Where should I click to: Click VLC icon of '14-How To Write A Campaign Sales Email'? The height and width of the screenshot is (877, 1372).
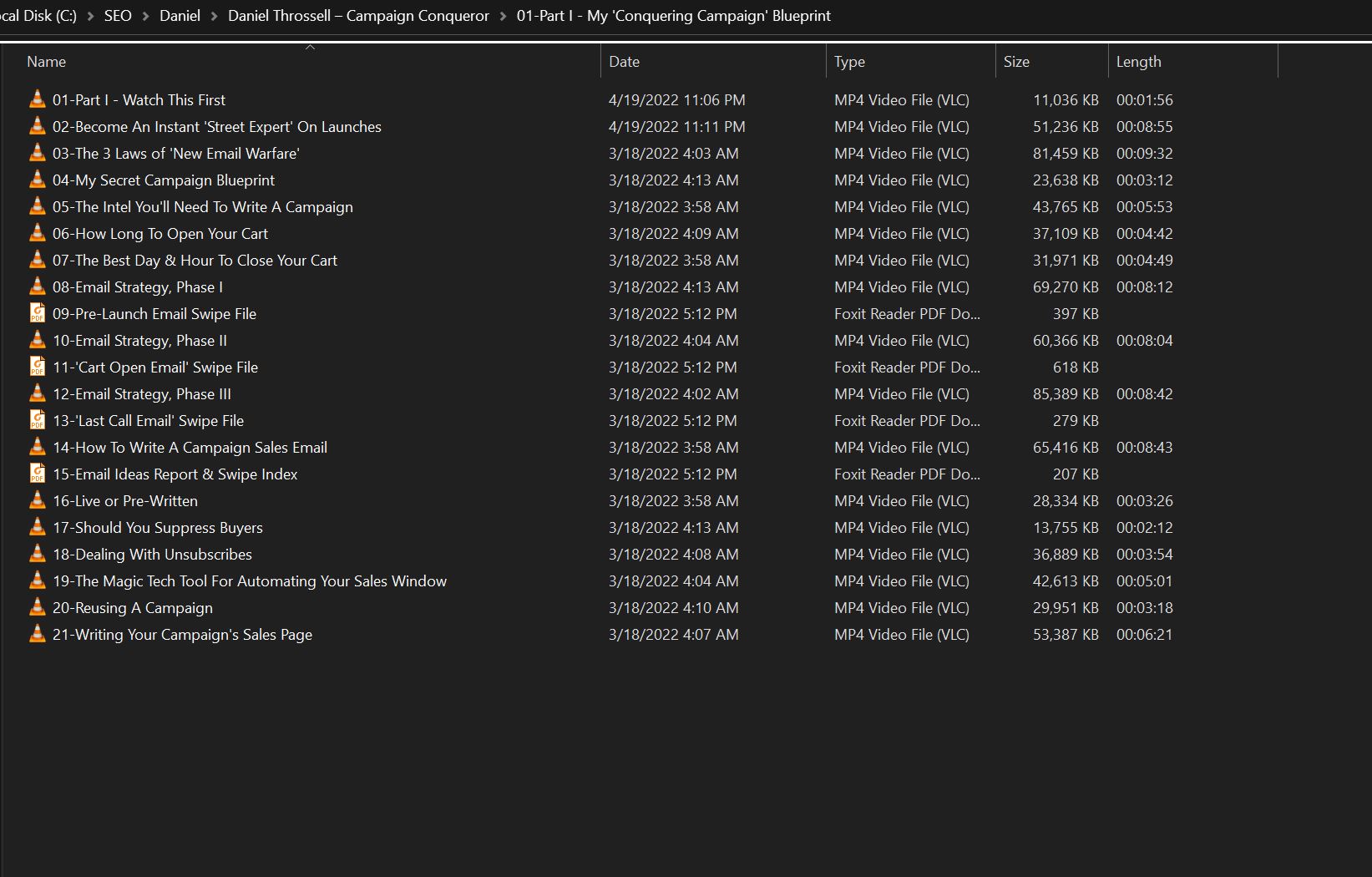tap(38, 447)
